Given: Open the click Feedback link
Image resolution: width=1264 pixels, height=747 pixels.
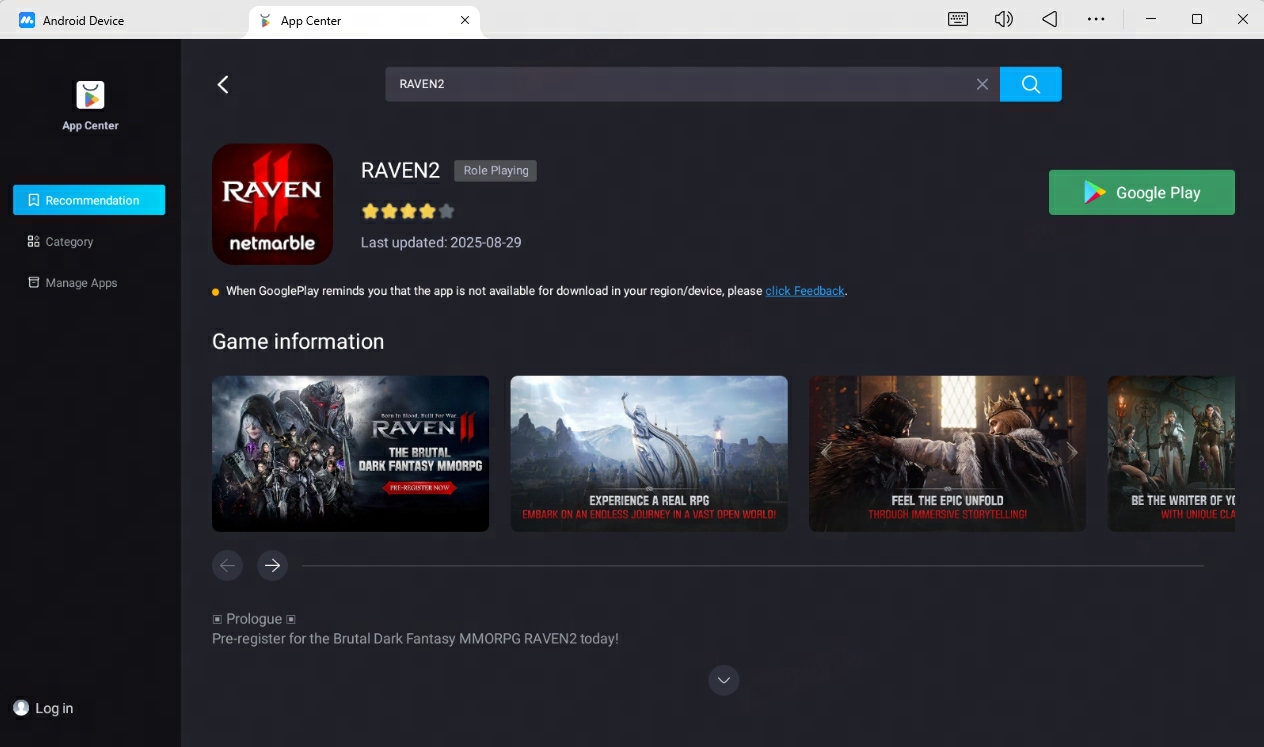Looking at the screenshot, I should tap(804, 290).
